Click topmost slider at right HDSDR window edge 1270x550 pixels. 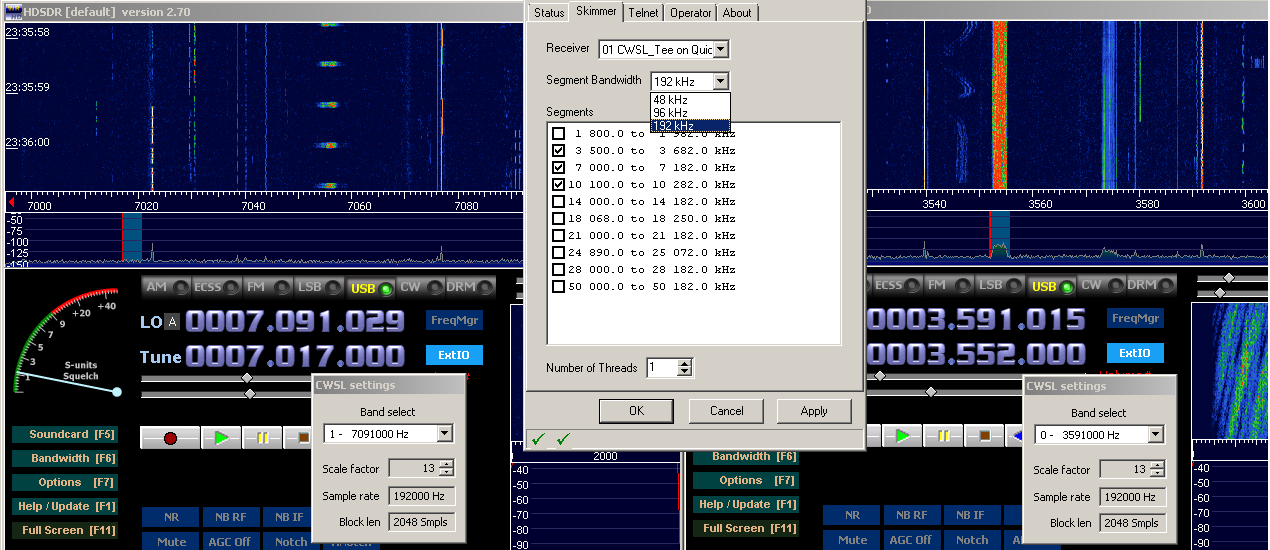click(1229, 278)
